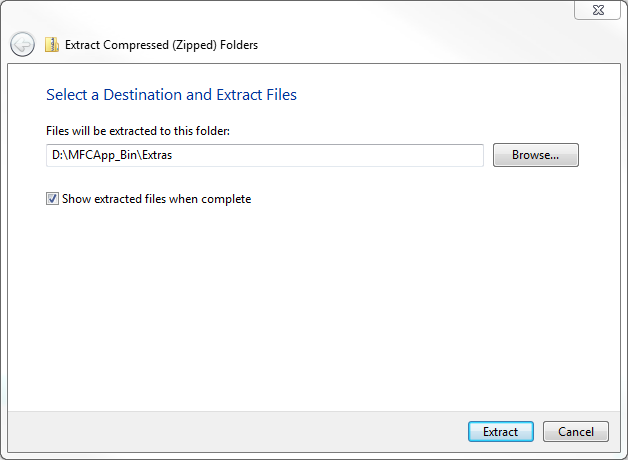Image resolution: width=628 pixels, height=460 pixels.
Task: Cancel the extraction dialog
Action: 575,432
